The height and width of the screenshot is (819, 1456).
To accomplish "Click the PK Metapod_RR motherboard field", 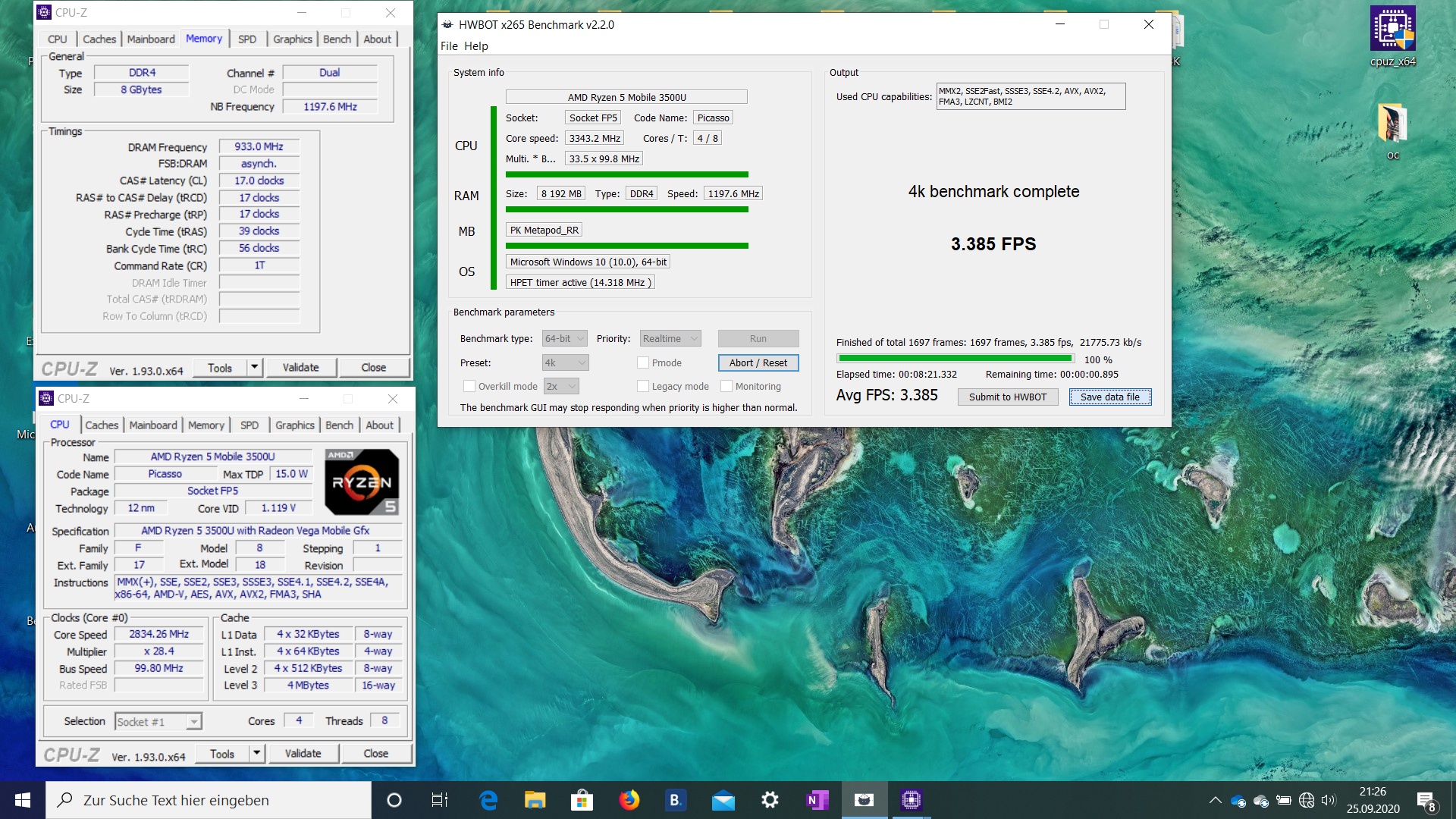I will [x=544, y=230].
